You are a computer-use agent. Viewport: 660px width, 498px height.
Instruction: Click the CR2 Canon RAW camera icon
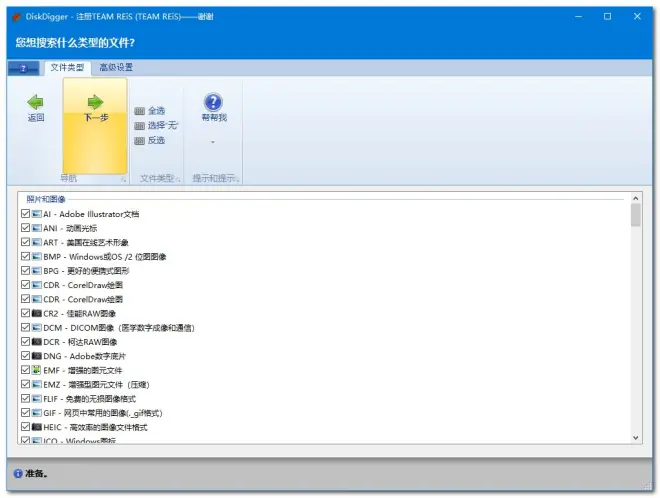(37, 313)
